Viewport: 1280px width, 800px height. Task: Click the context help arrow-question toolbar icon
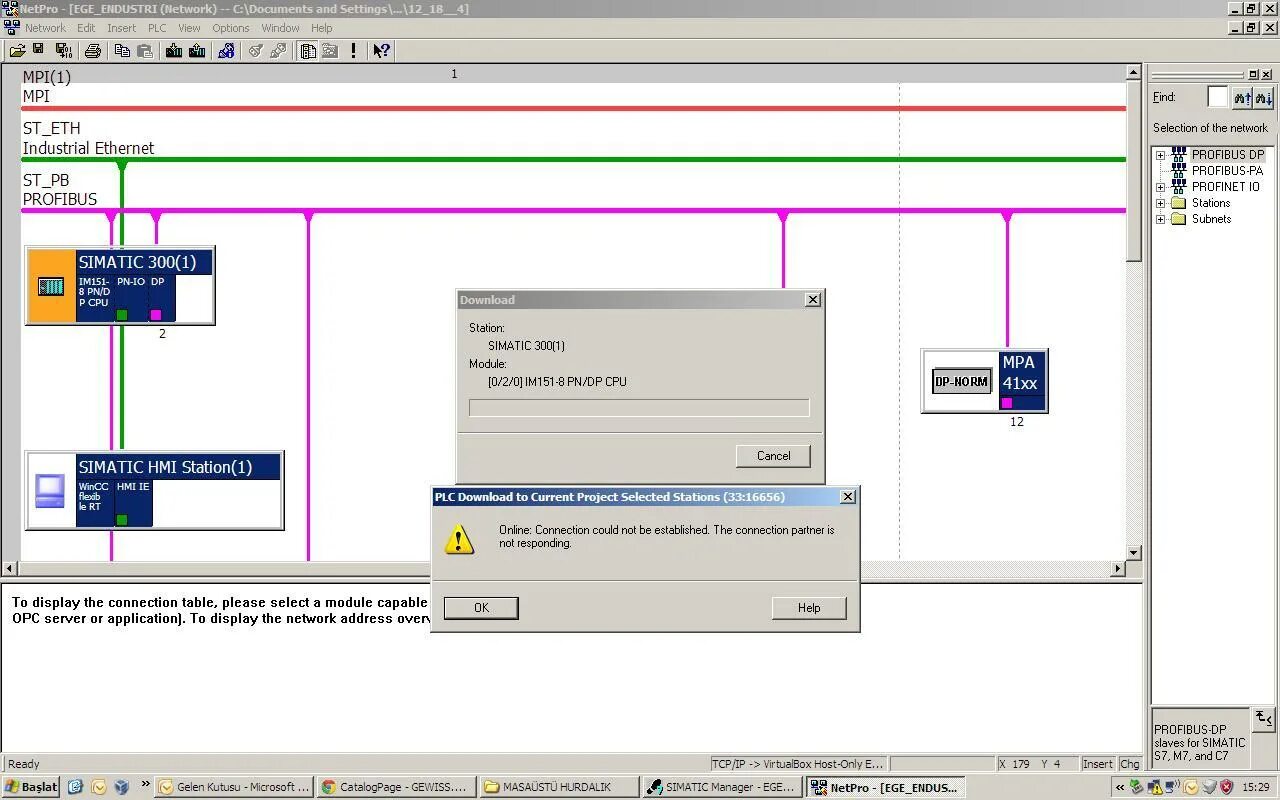coord(381,50)
